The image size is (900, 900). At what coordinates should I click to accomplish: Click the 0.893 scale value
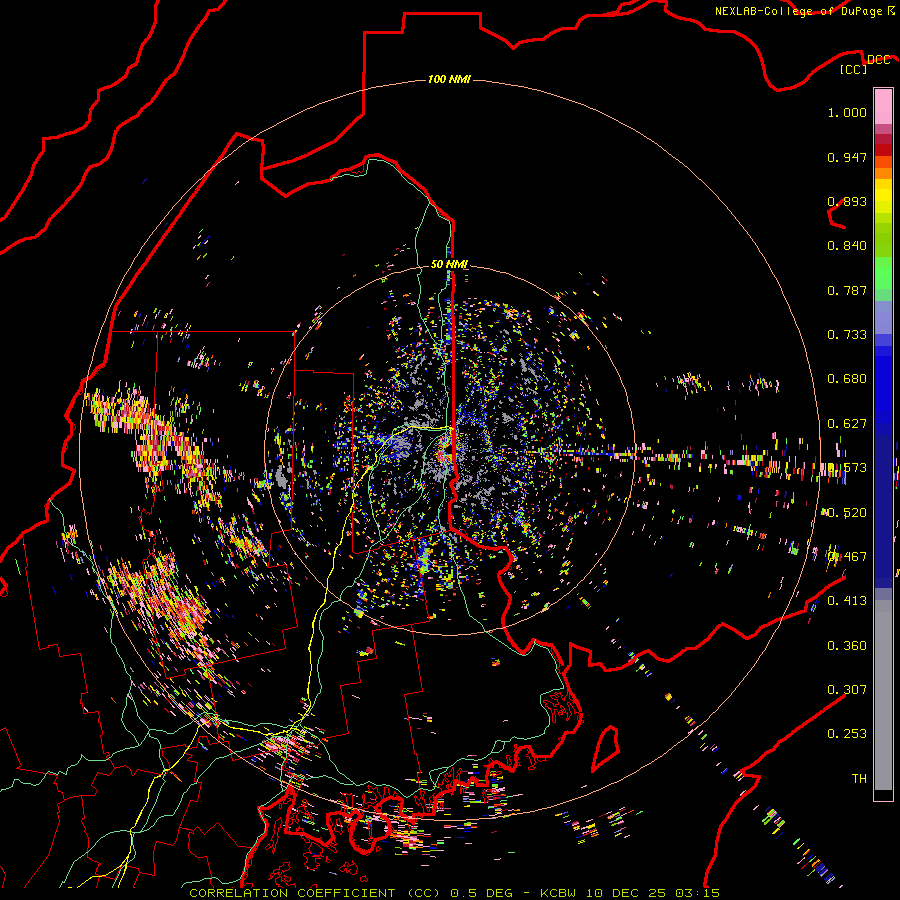847,201
